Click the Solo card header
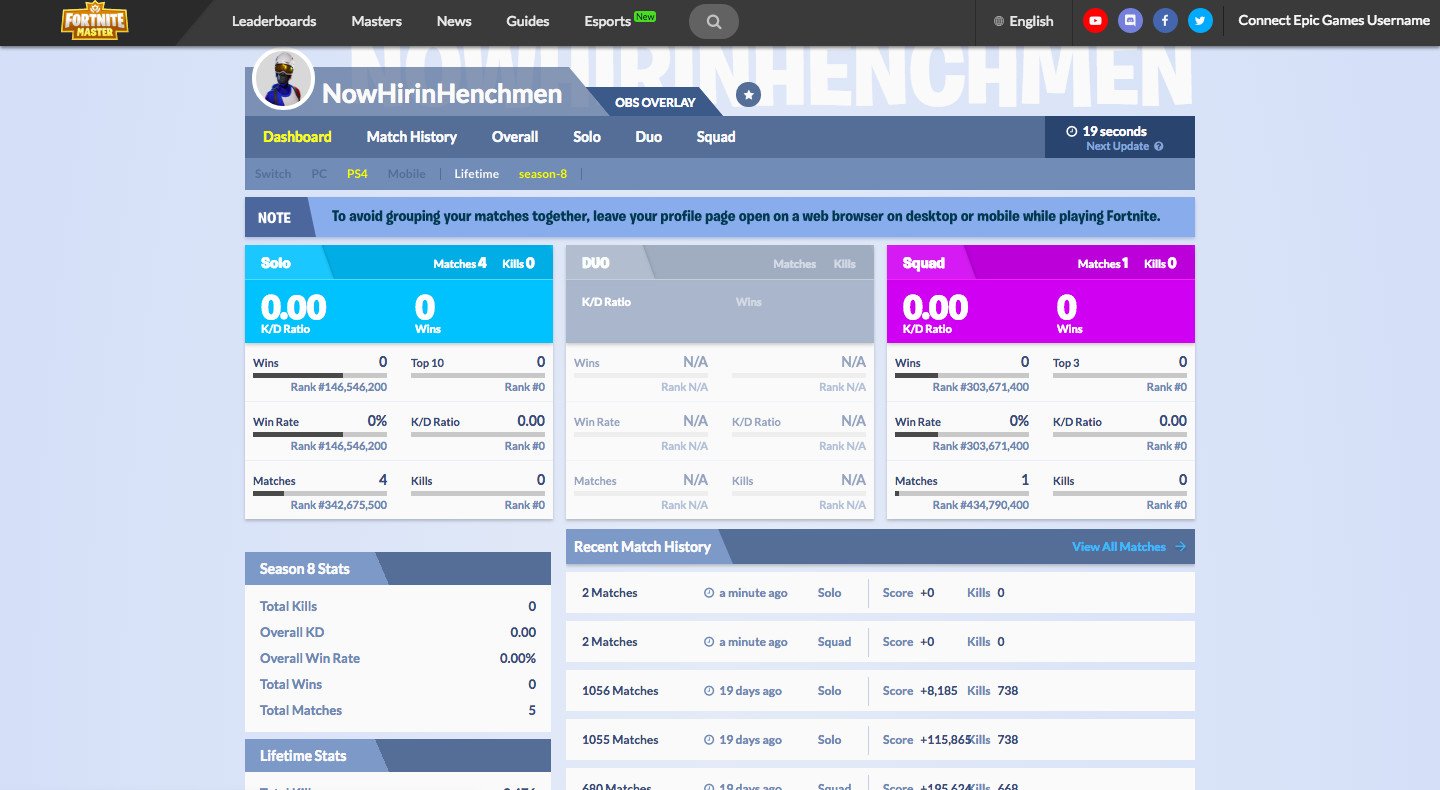1440x790 pixels. point(399,263)
